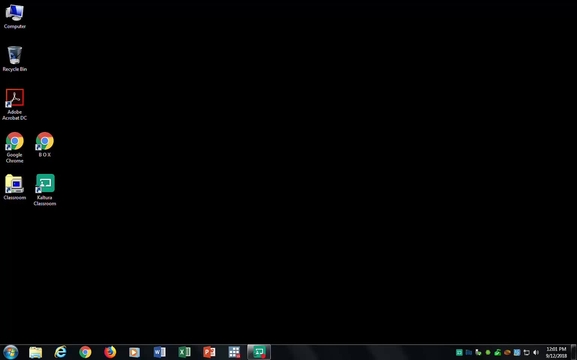Image resolution: width=577 pixels, height=360 pixels.
Task: Open Internet Explorer from the taskbar
Action: pos(60,352)
